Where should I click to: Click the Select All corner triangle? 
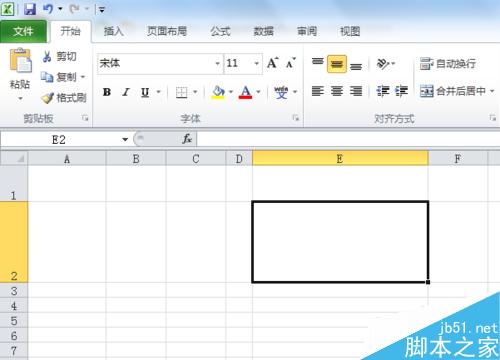click(x=14, y=158)
